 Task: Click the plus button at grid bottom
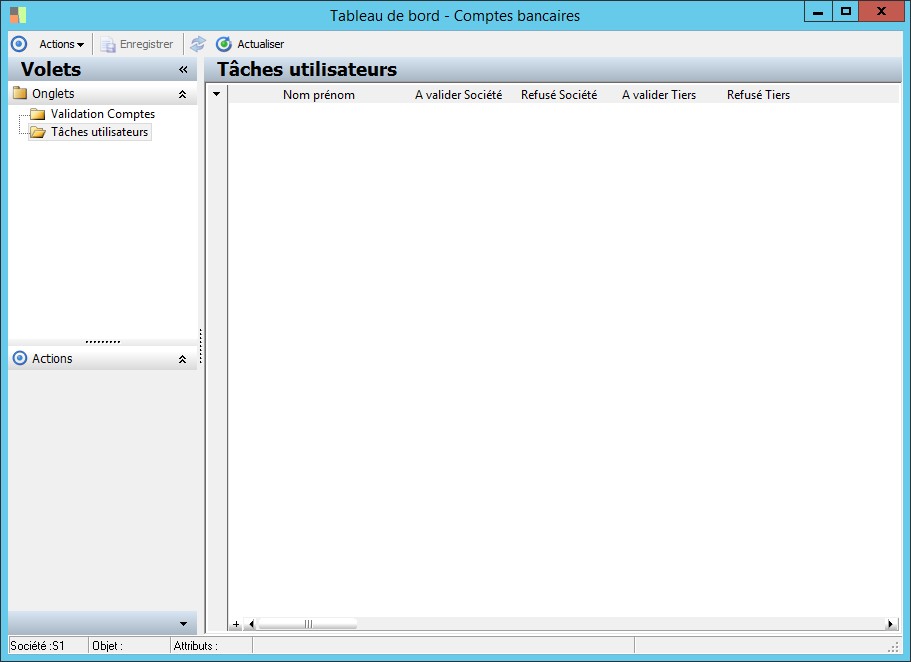pos(236,624)
